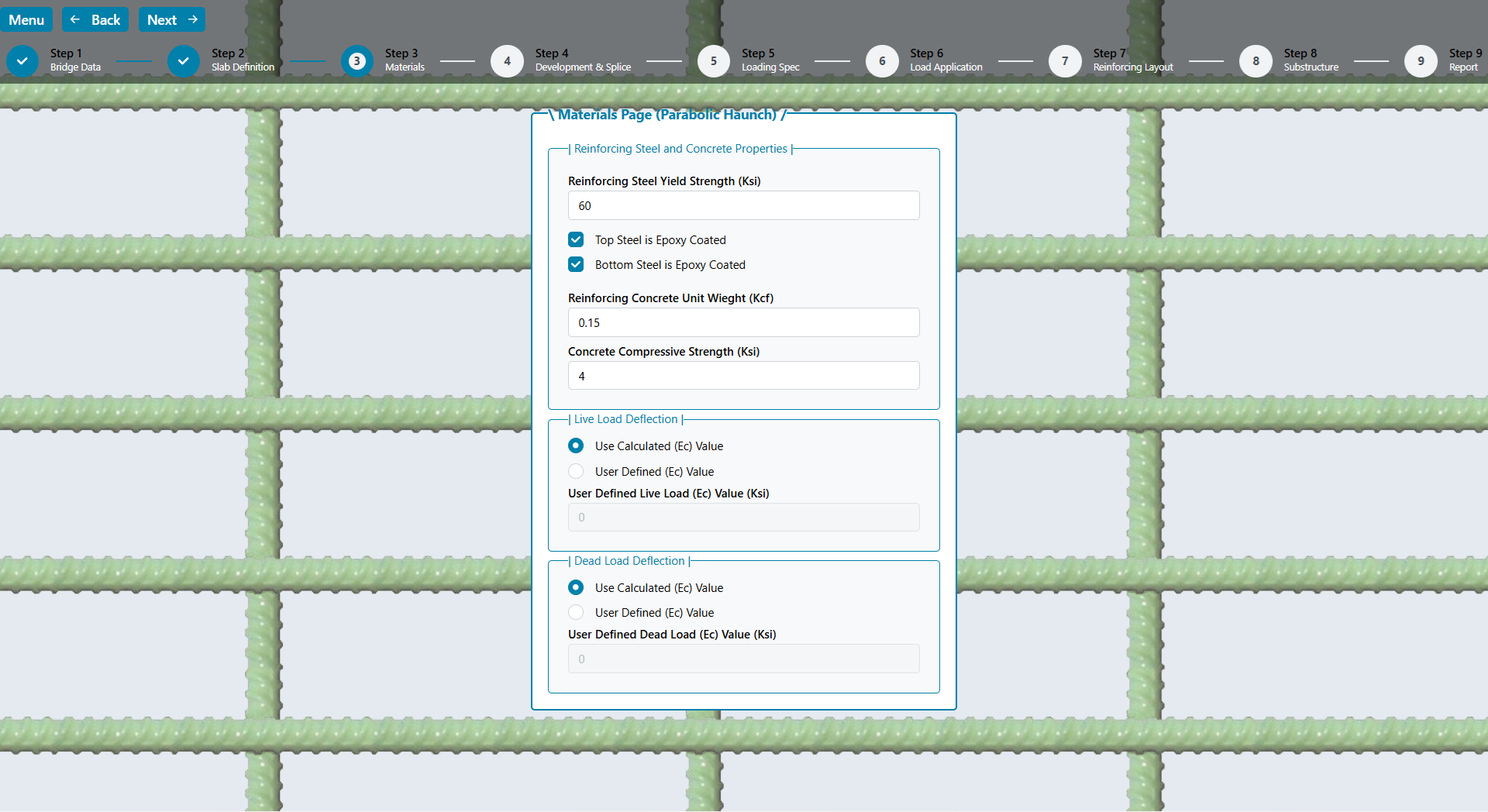This screenshot has width=1488, height=812.
Task: Select User Defined (Ec) Value for Live Load
Action: 576,472
